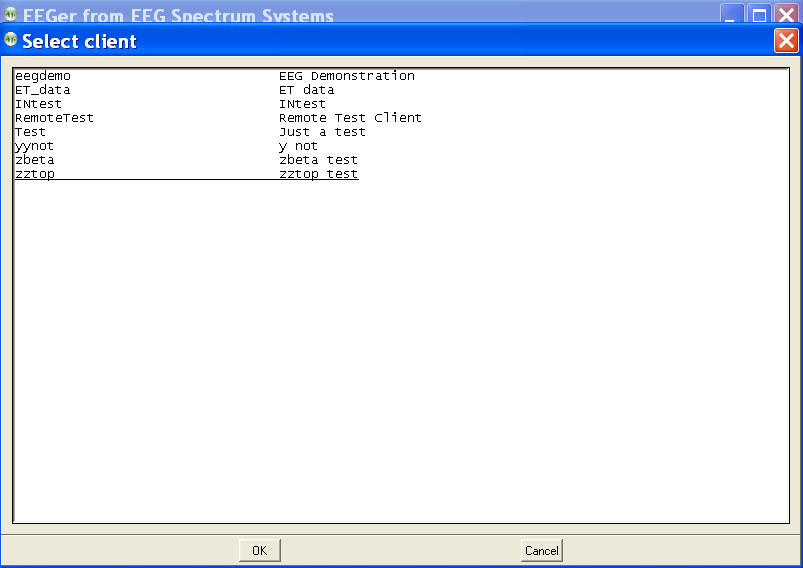Select the RemoteTest client entry
The width and height of the screenshot is (803, 568).
[x=54, y=118]
